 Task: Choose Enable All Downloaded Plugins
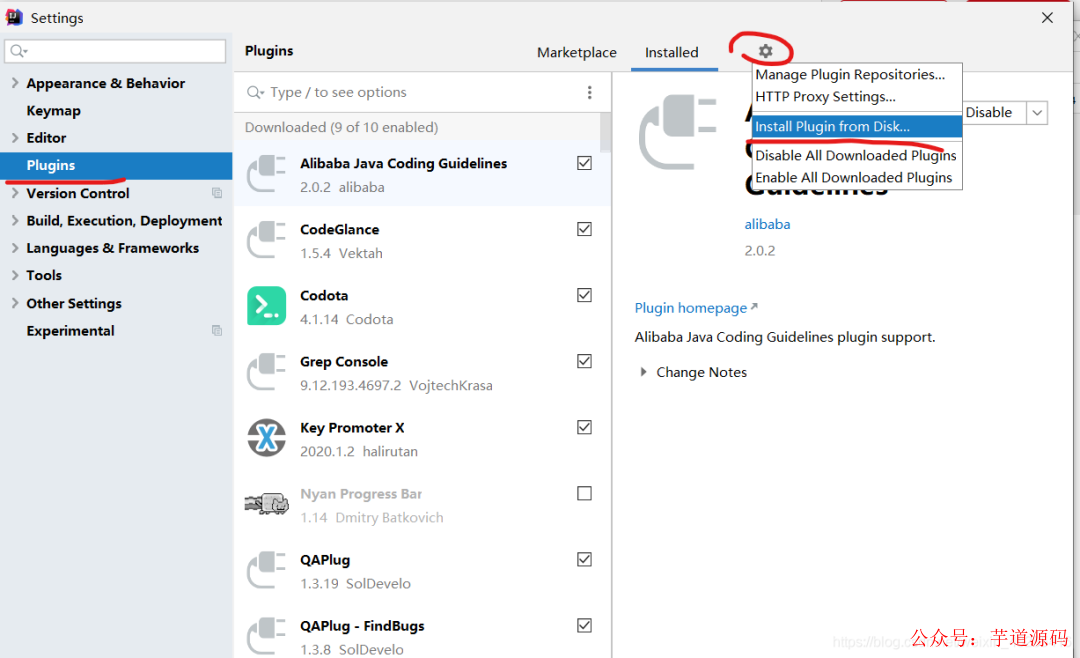coord(857,178)
